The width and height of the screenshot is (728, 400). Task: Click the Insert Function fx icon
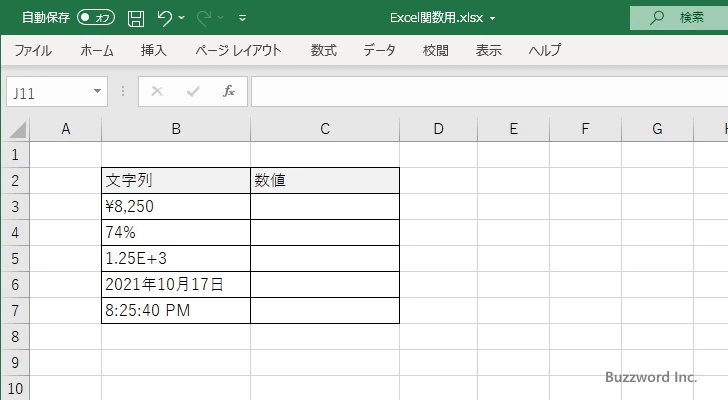229,91
